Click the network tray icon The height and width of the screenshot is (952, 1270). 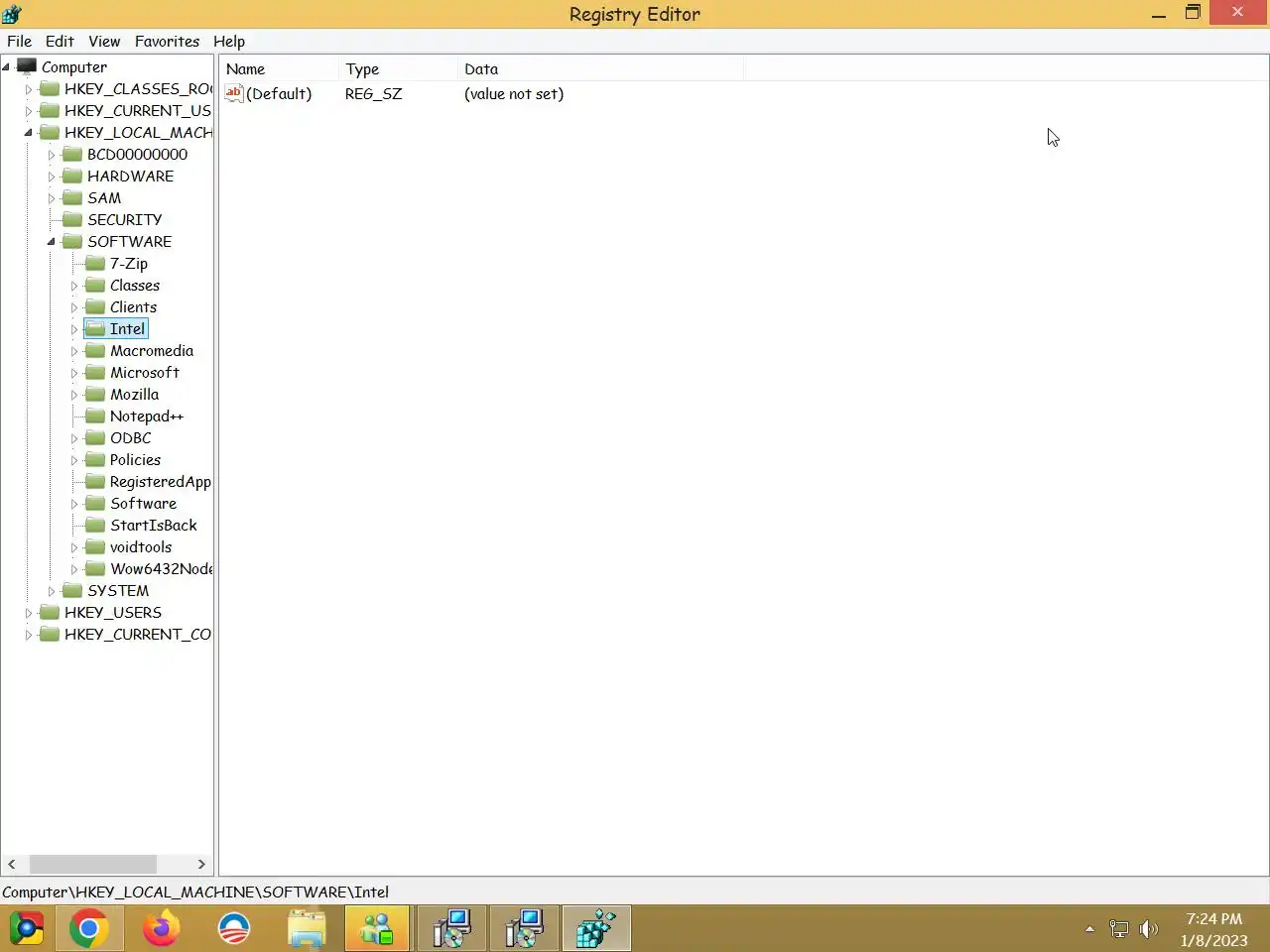[1119, 929]
